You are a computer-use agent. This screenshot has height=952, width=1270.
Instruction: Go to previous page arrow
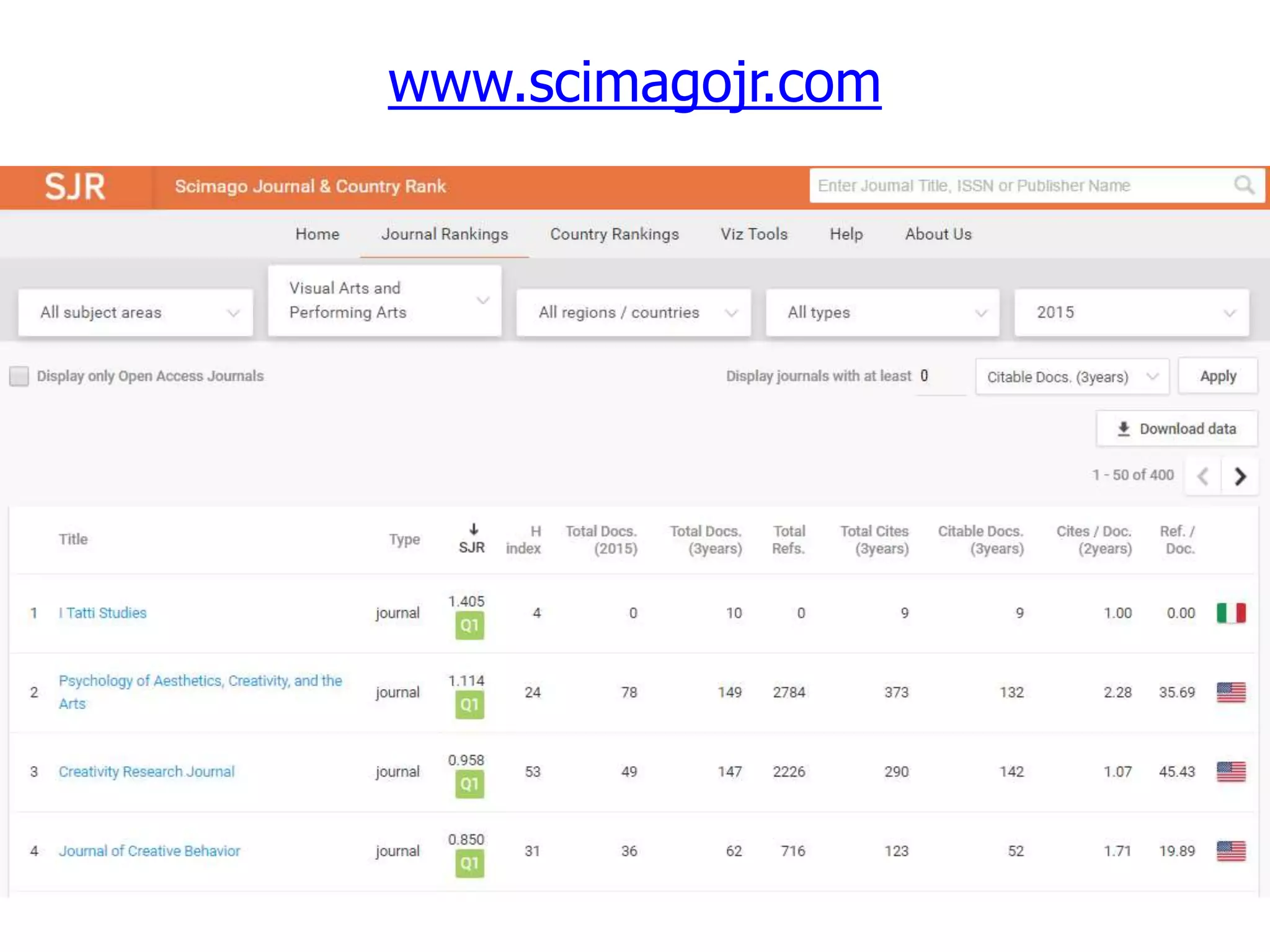click(x=1203, y=476)
